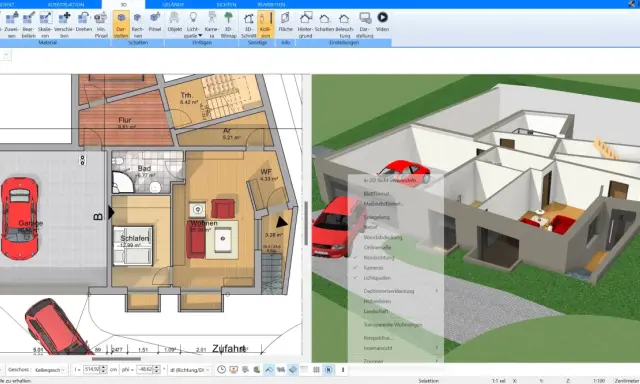640x384 pixels.
Task: Click the vertical scrollbar of the 2D plan
Action: click(x=306, y=223)
